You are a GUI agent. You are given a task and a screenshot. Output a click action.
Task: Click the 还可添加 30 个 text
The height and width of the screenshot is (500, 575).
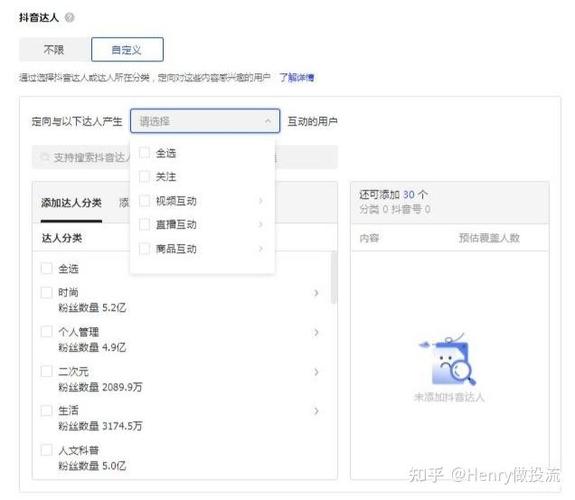pyautogui.click(x=393, y=194)
